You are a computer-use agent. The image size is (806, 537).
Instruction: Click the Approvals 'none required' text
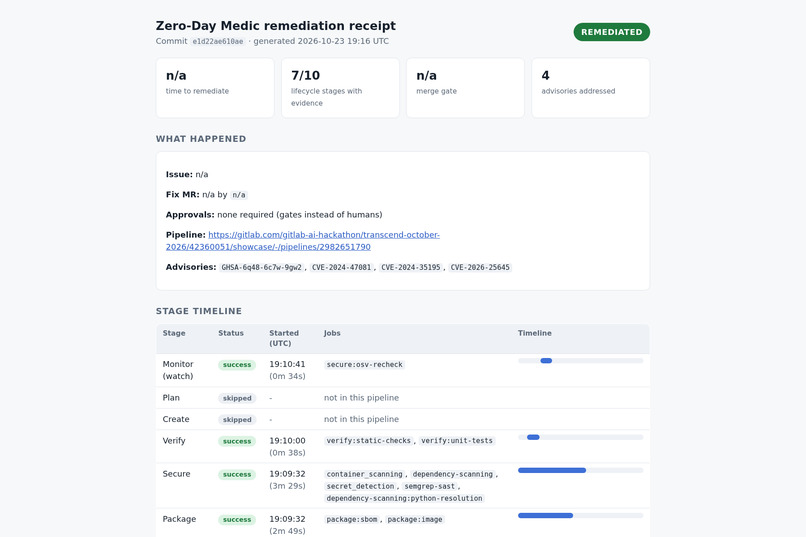300,215
